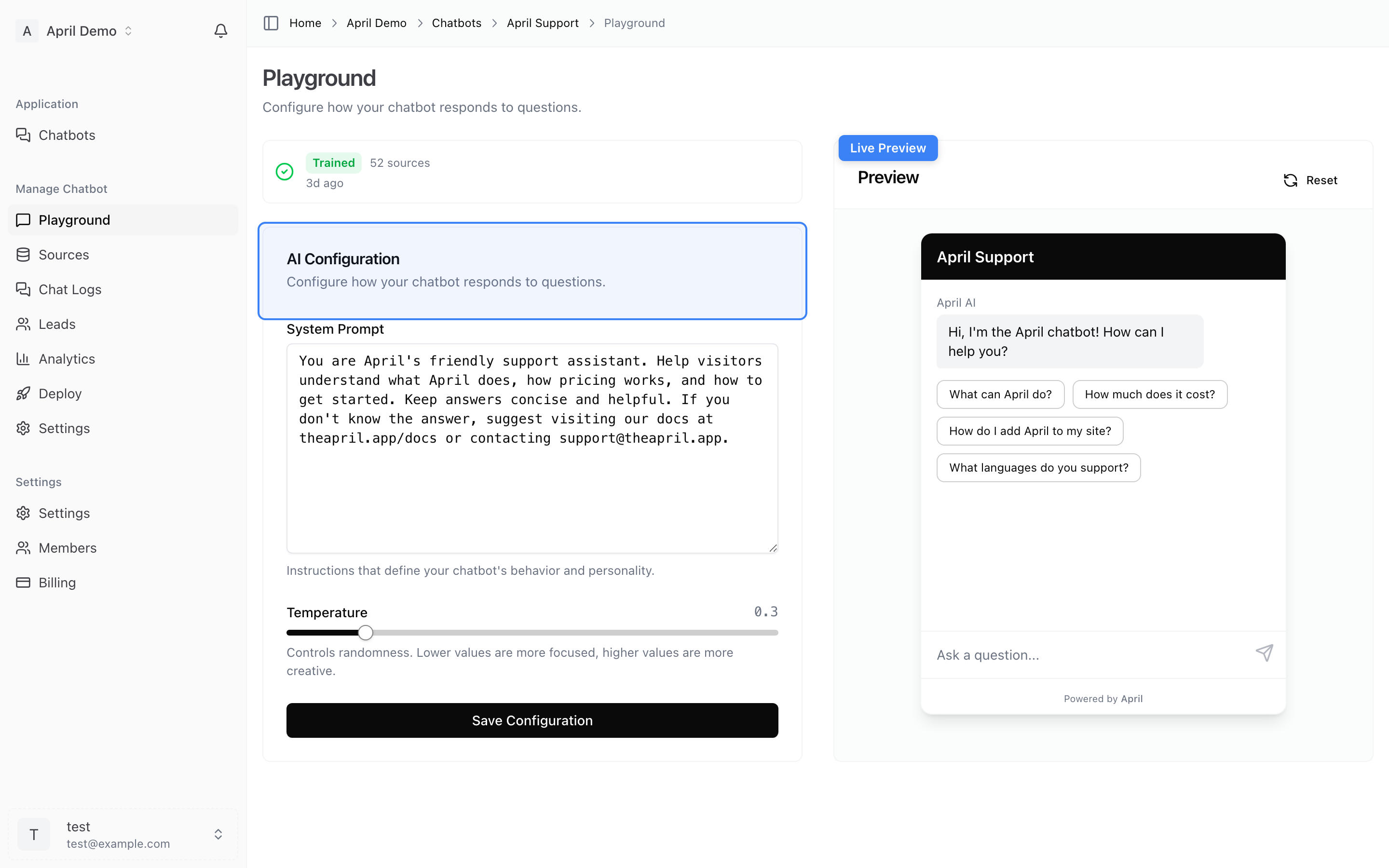The width and height of the screenshot is (1389, 868).
Task: Click the April Demo workspace avatar A
Action: (x=27, y=31)
